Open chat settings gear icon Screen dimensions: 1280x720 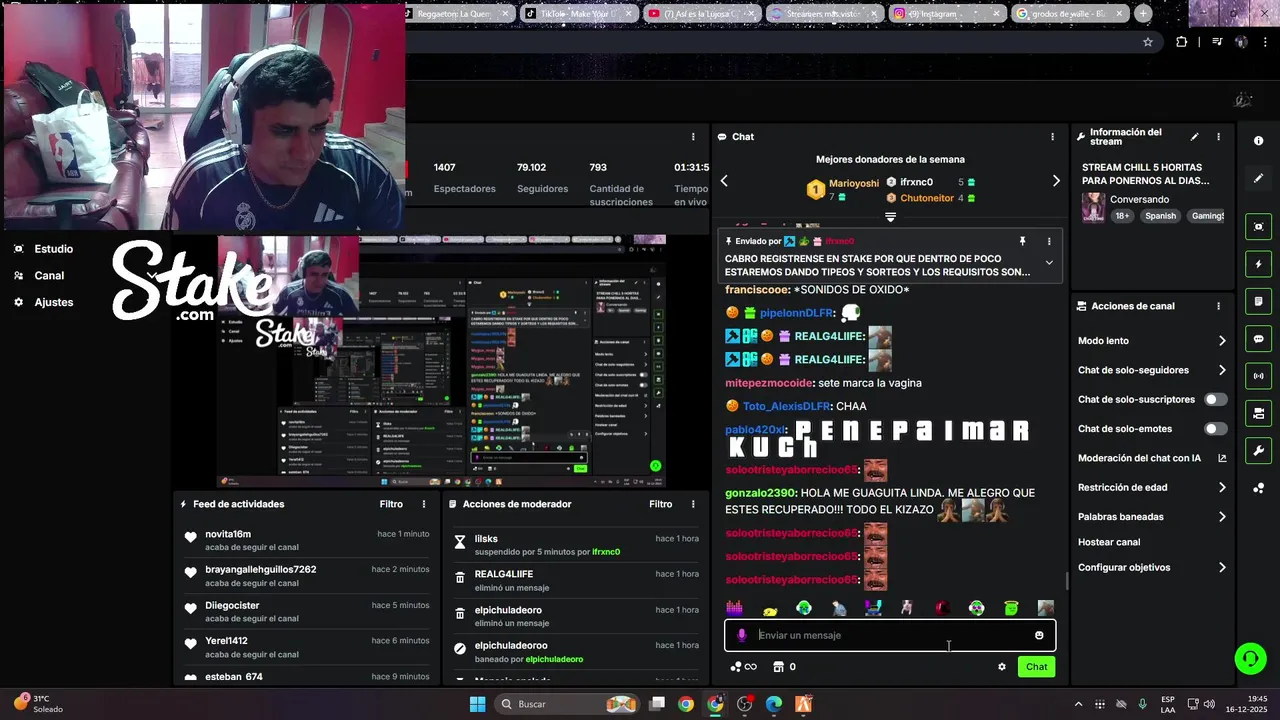(1001, 667)
